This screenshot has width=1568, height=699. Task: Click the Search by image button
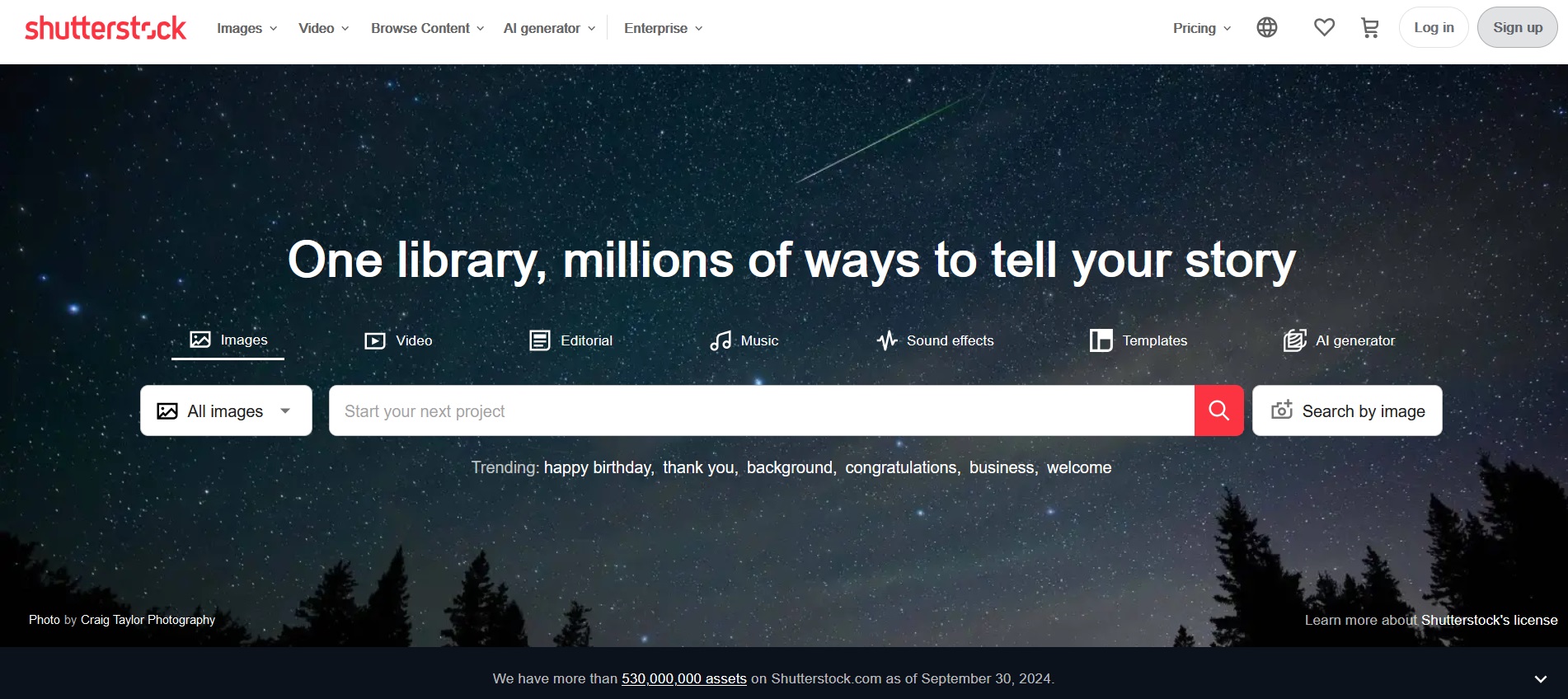1347,410
